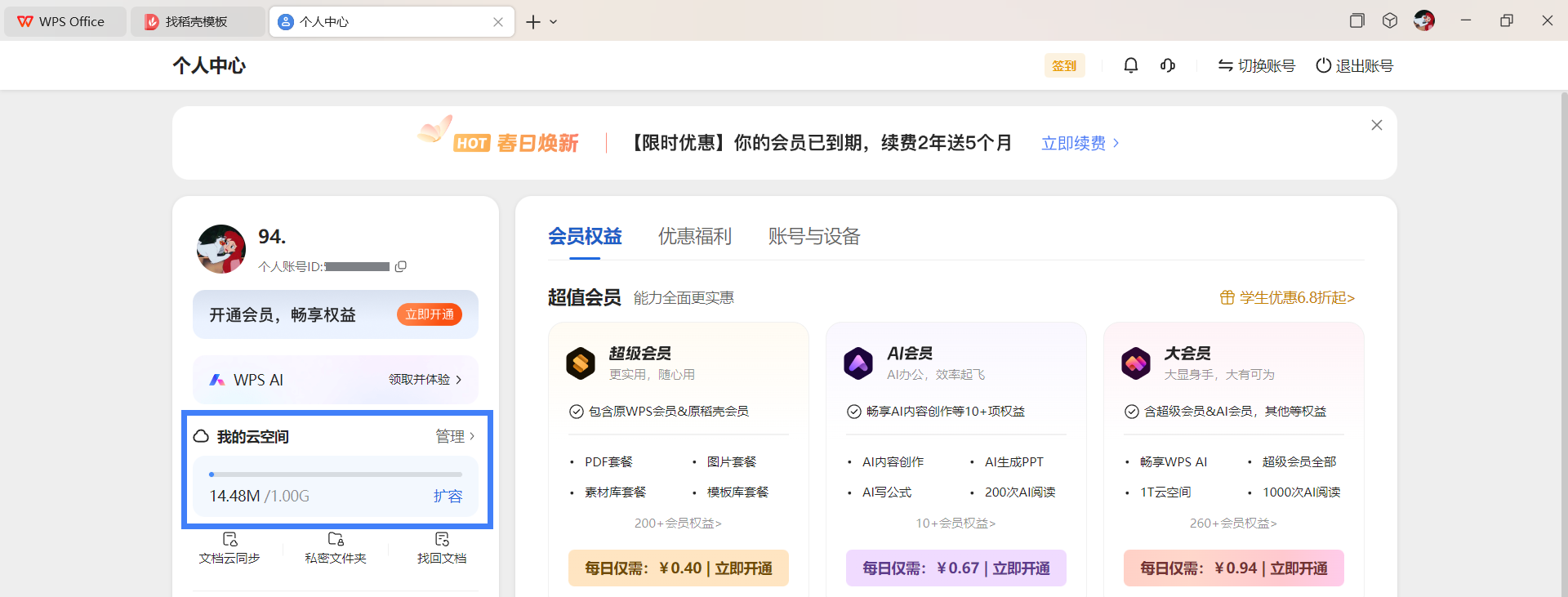Click the gift icon beside 学生优惠

[x=1227, y=297]
